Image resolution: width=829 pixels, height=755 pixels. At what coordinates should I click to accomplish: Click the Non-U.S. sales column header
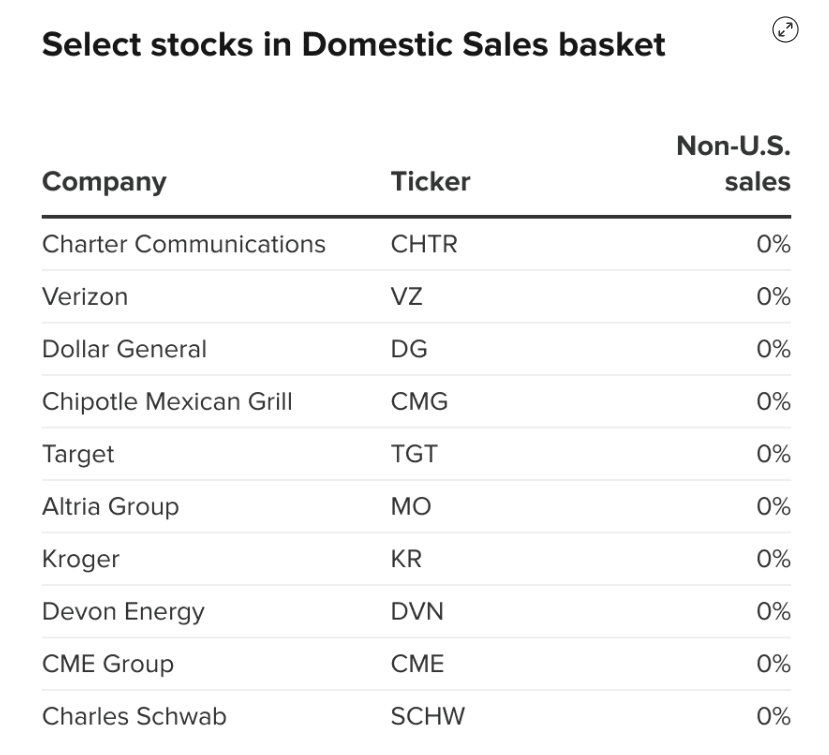pos(733,164)
